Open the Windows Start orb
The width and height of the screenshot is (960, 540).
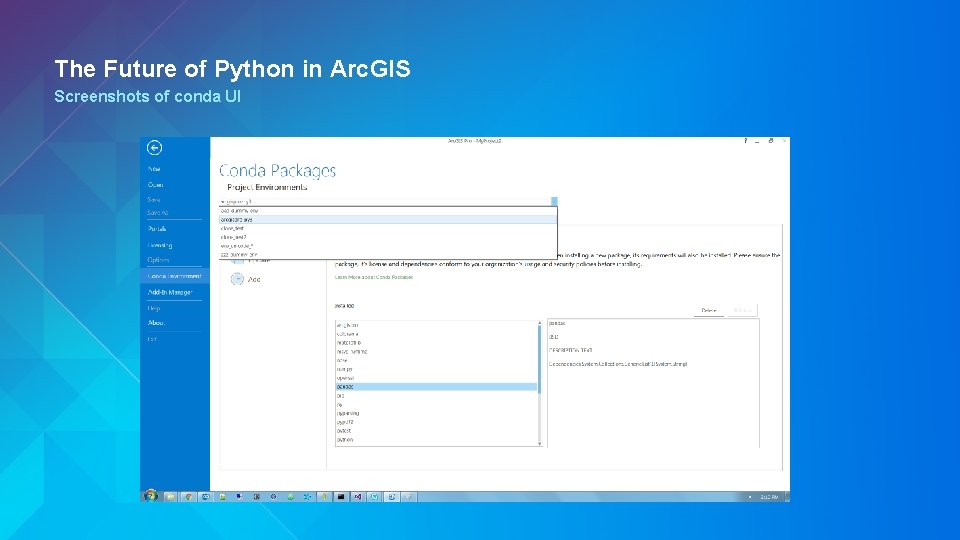(150, 496)
